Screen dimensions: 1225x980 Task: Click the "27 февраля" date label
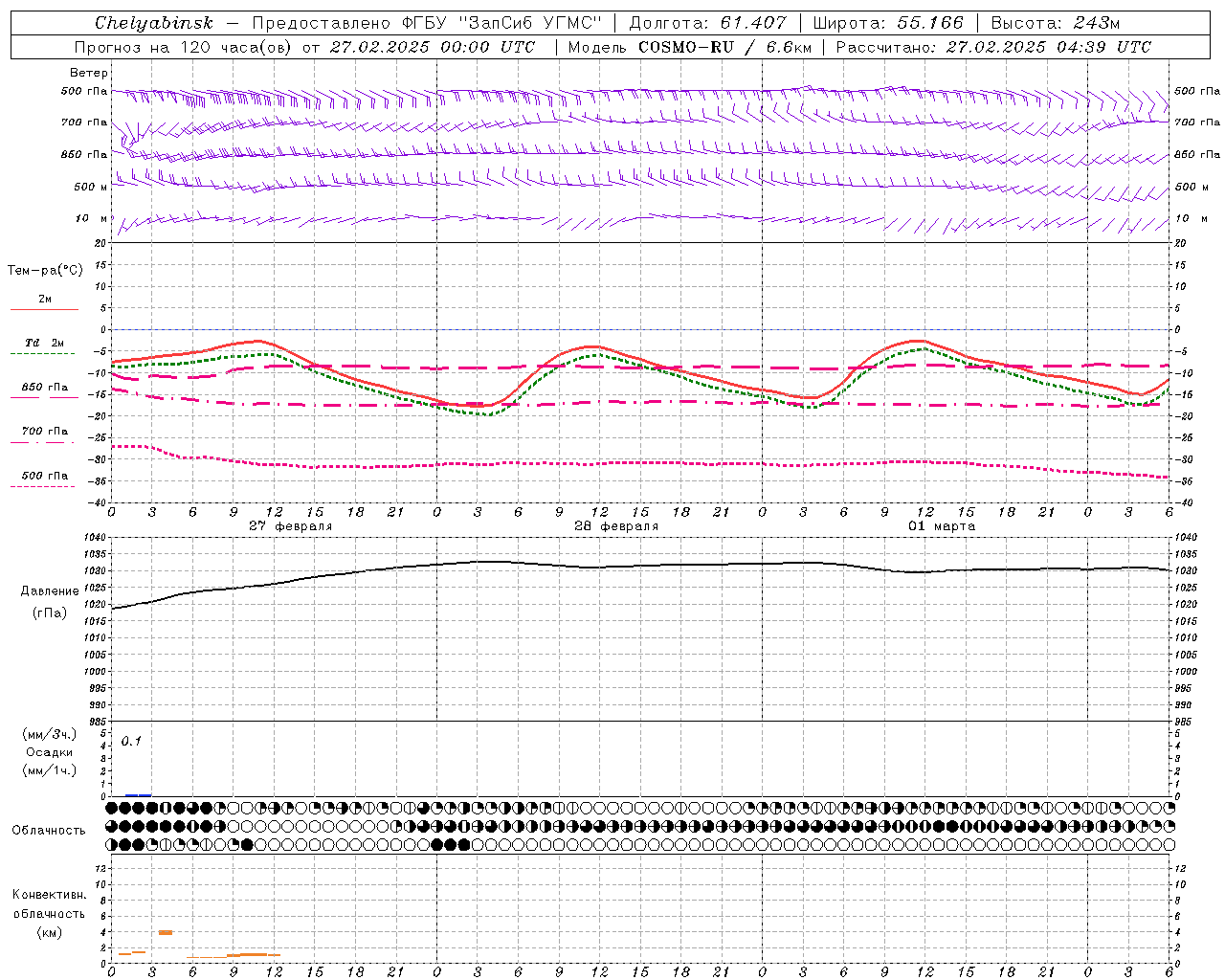[291, 526]
